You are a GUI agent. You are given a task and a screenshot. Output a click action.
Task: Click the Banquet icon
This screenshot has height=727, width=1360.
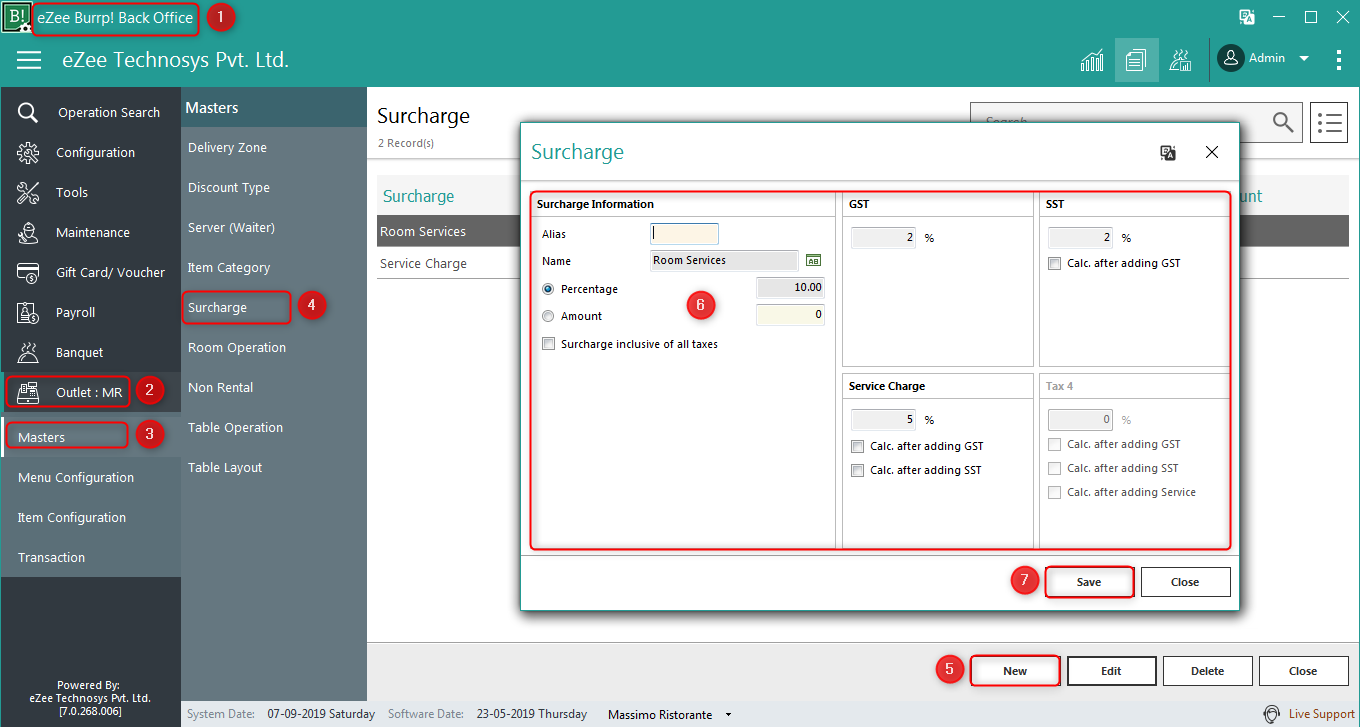(28, 353)
